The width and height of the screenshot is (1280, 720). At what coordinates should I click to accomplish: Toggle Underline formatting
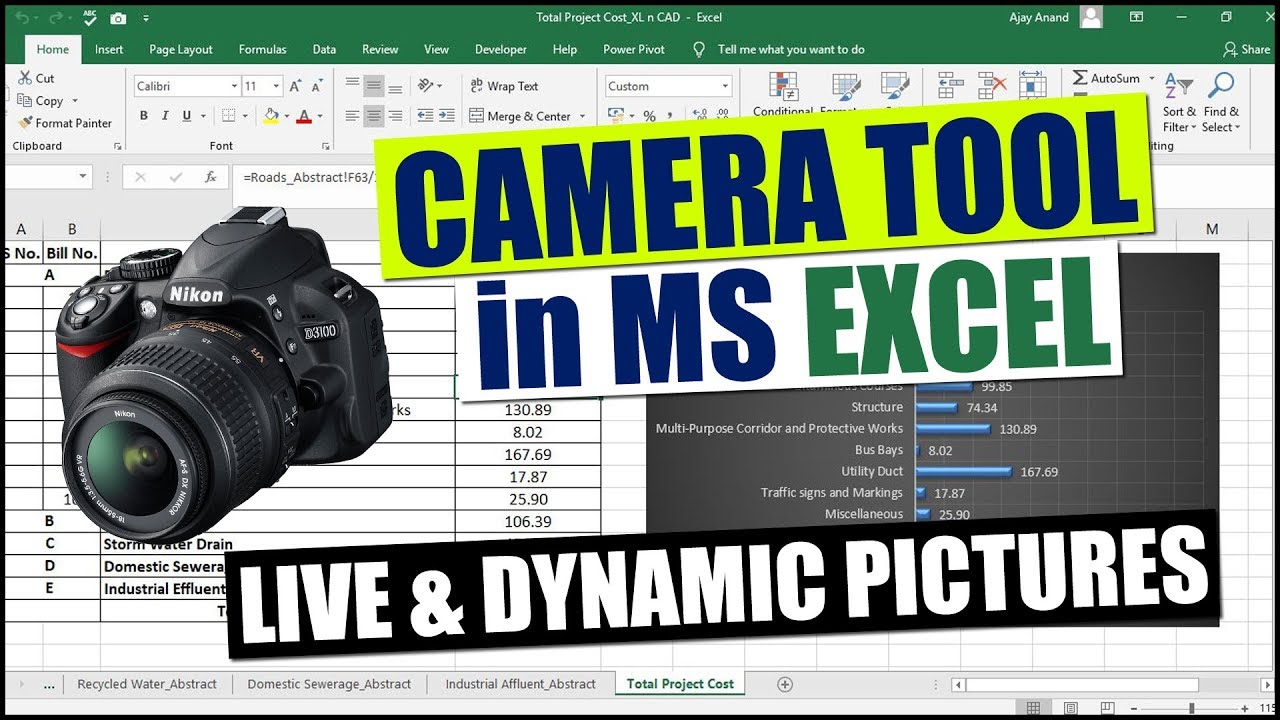click(187, 116)
